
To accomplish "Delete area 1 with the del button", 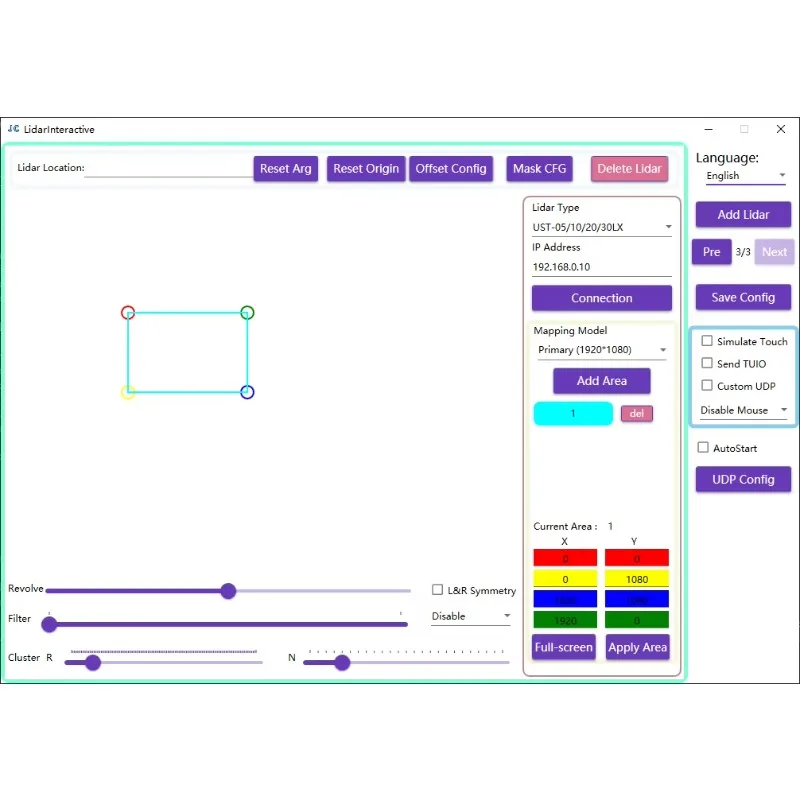I will 637,413.
